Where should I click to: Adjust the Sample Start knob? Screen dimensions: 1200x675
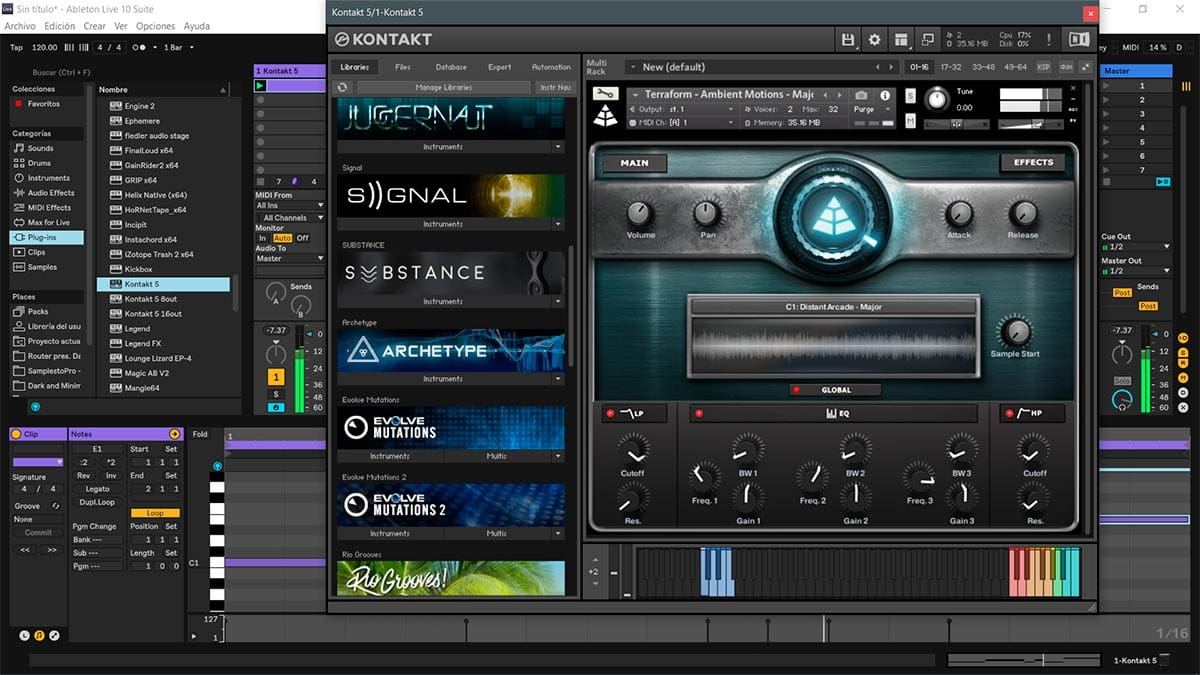(x=1016, y=331)
